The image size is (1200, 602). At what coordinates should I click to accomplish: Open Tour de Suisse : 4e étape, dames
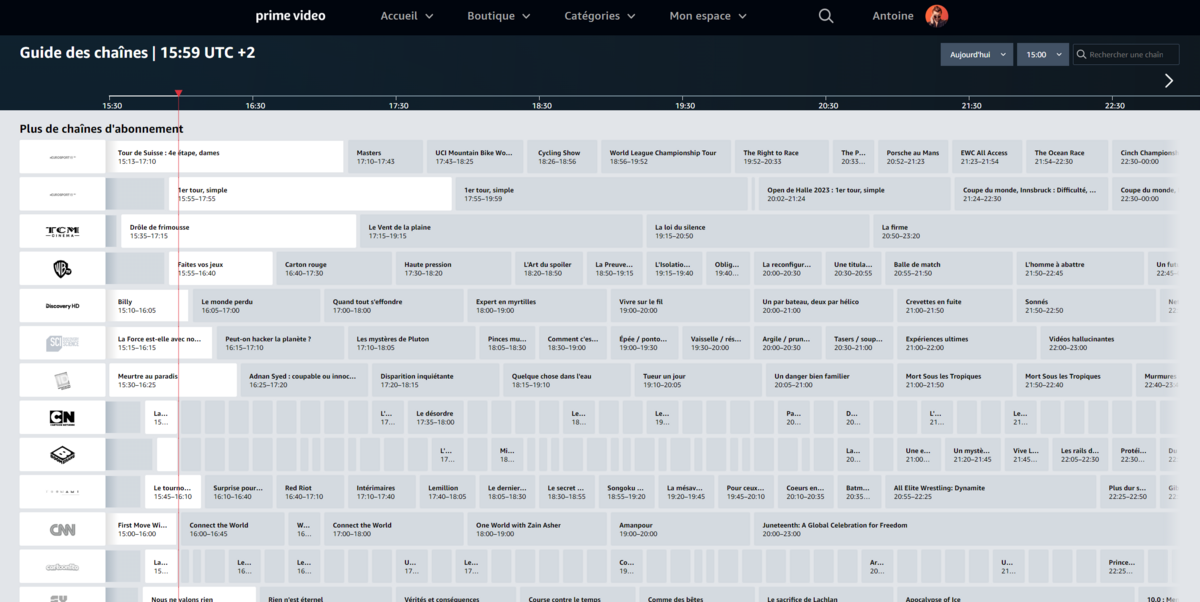point(227,157)
